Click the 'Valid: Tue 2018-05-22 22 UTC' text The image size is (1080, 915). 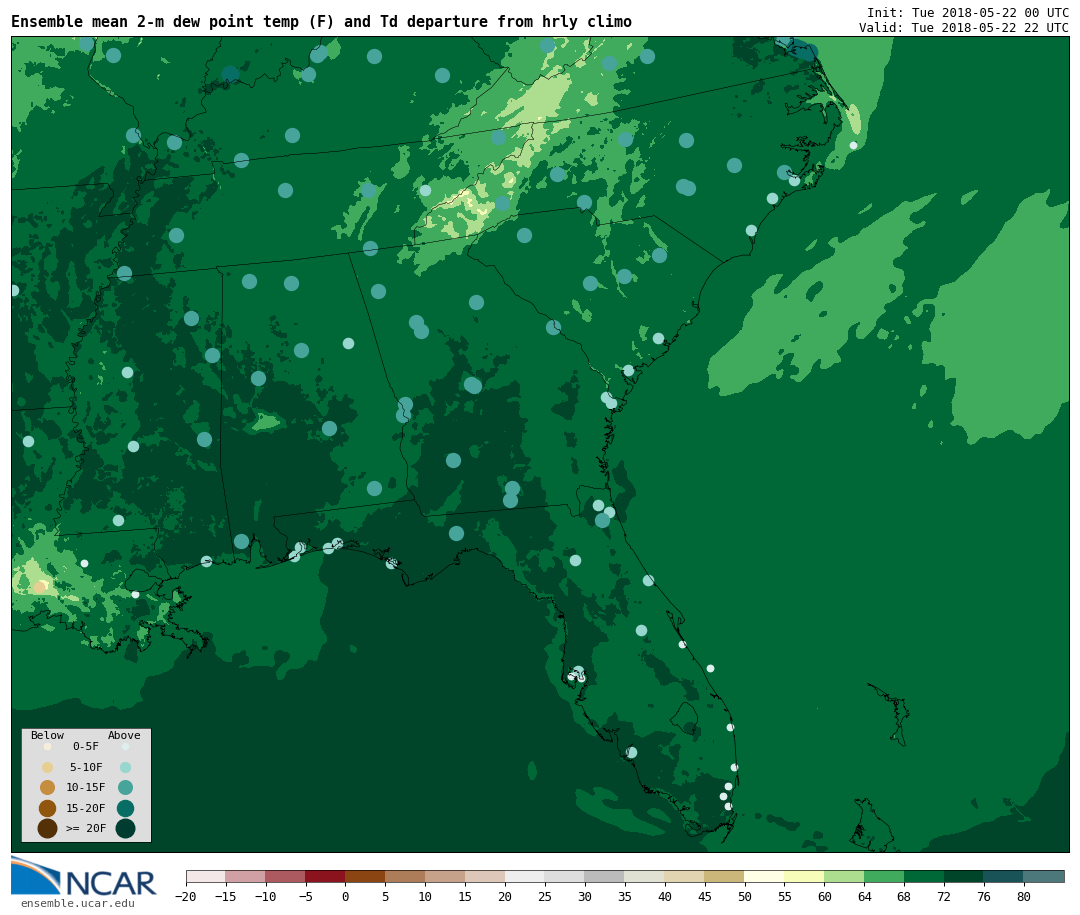tap(964, 28)
